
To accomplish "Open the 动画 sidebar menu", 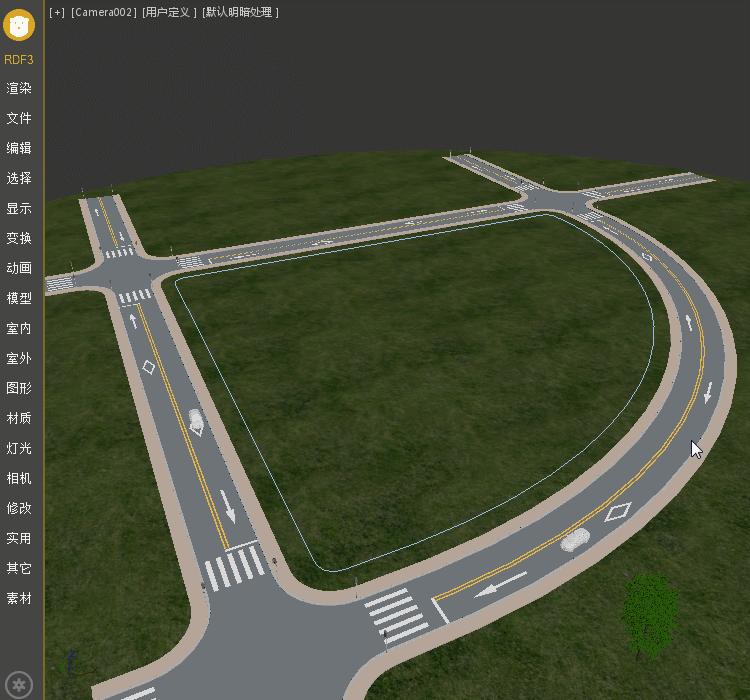I will [x=19, y=268].
